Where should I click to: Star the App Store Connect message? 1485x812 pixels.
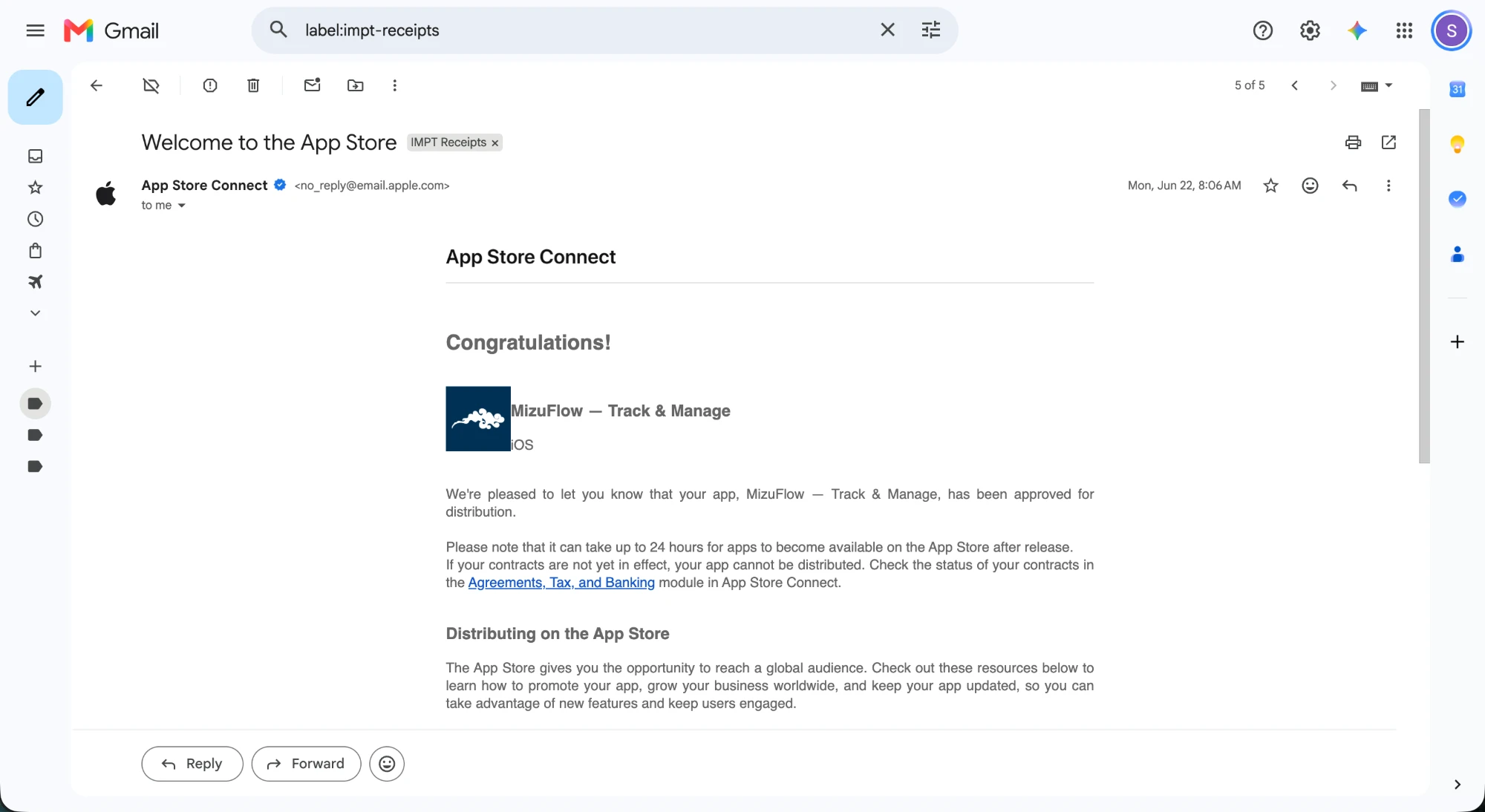(x=1270, y=186)
